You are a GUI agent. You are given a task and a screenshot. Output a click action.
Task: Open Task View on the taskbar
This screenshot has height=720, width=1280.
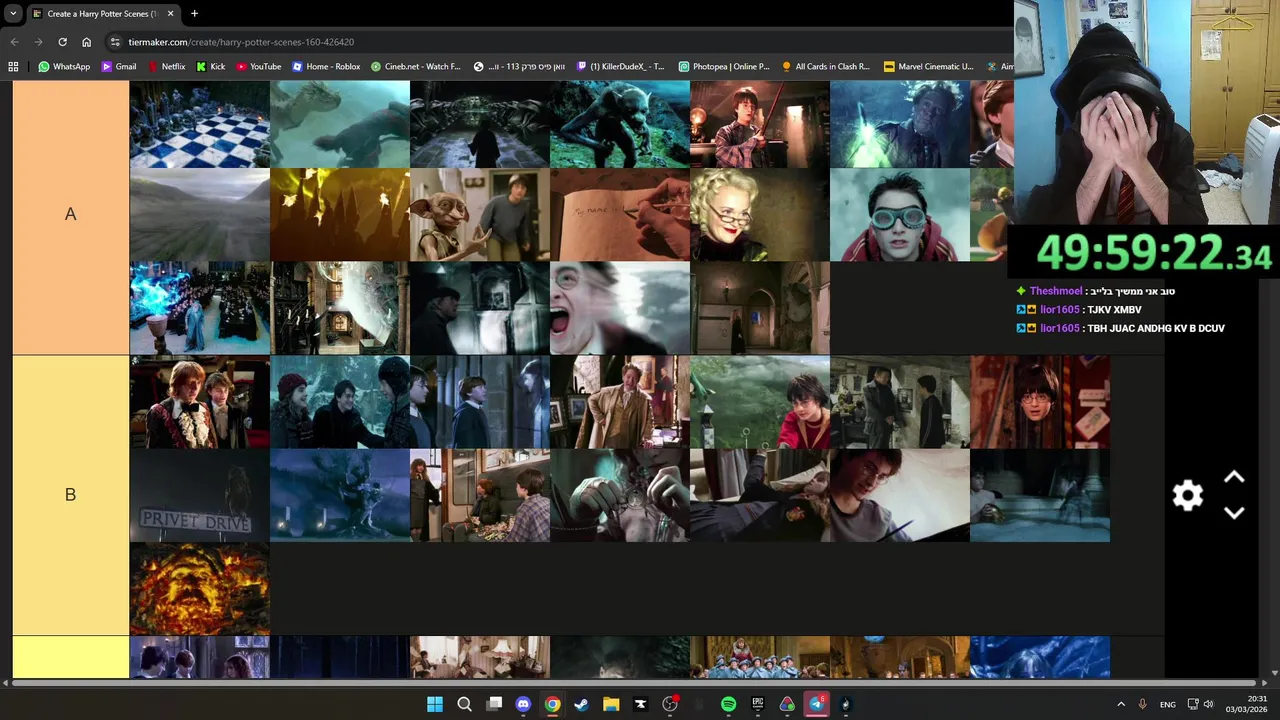tap(494, 704)
